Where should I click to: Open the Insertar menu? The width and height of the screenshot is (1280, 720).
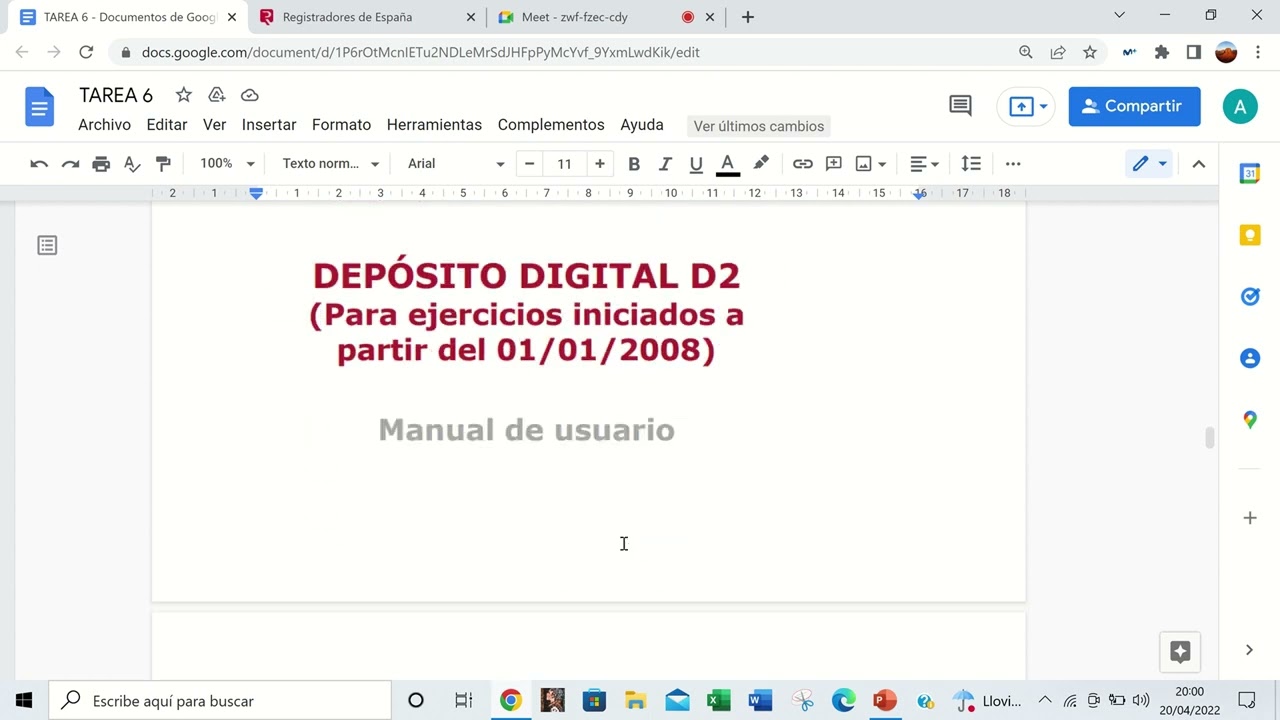click(x=269, y=125)
